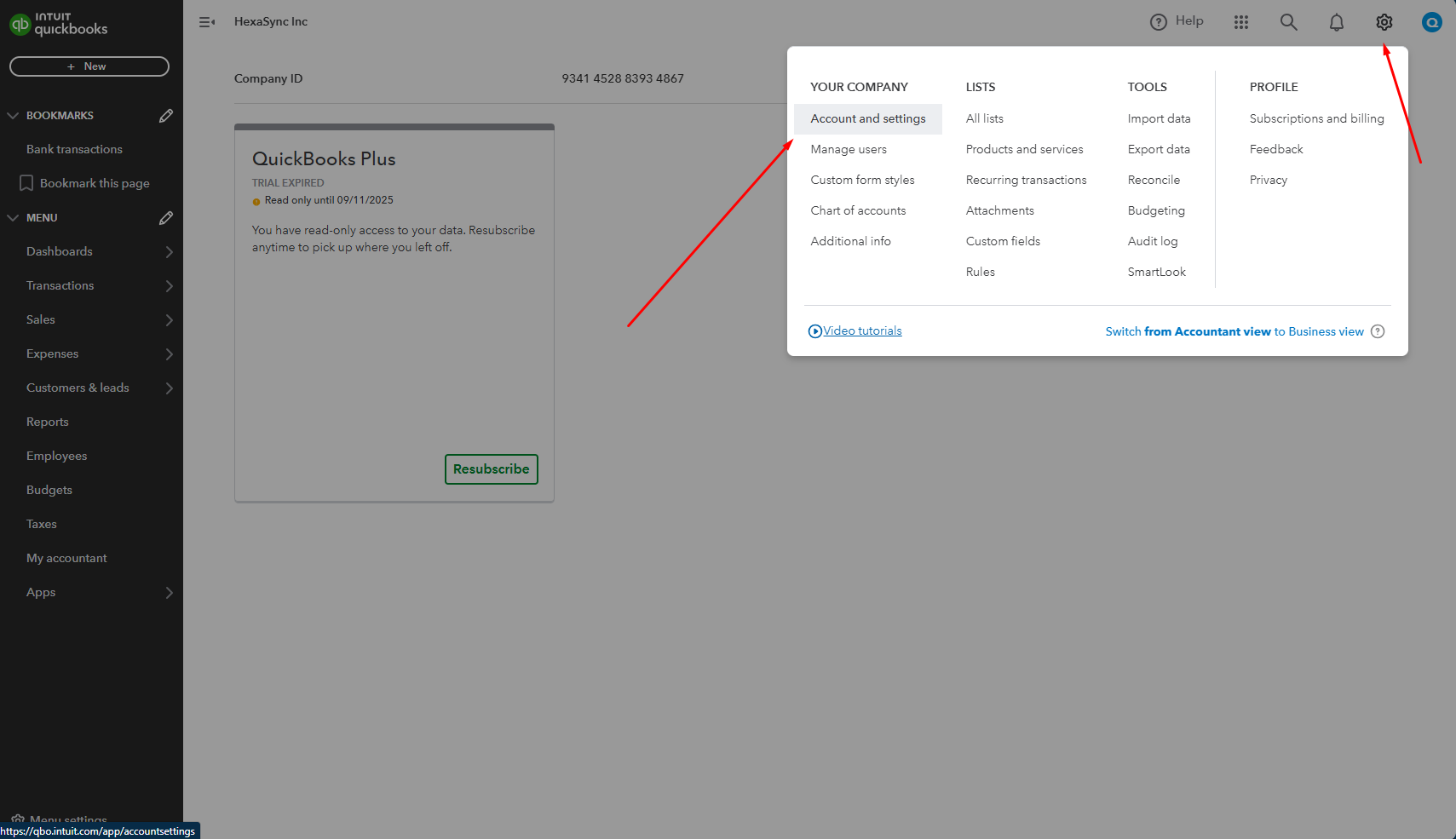The width and height of the screenshot is (1456, 839).
Task: Edit menu with pencil icon
Action: click(x=166, y=217)
